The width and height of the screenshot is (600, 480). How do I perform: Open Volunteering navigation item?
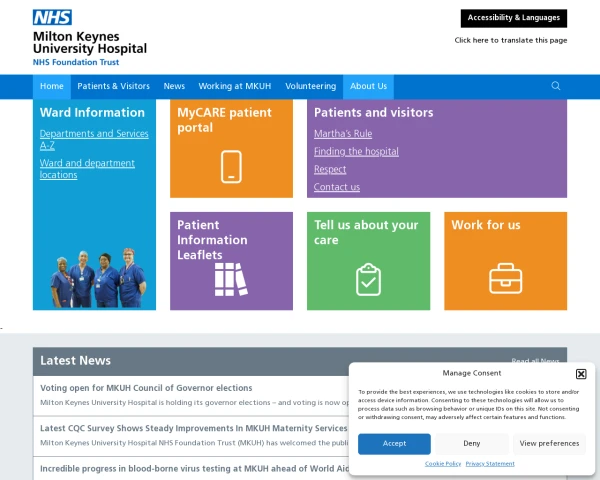click(311, 86)
